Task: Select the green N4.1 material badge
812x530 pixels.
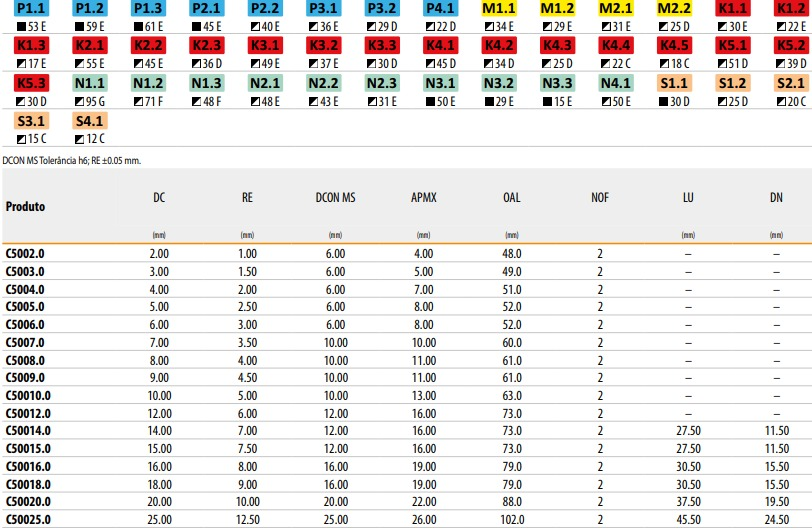Action: (x=615, y=84)
